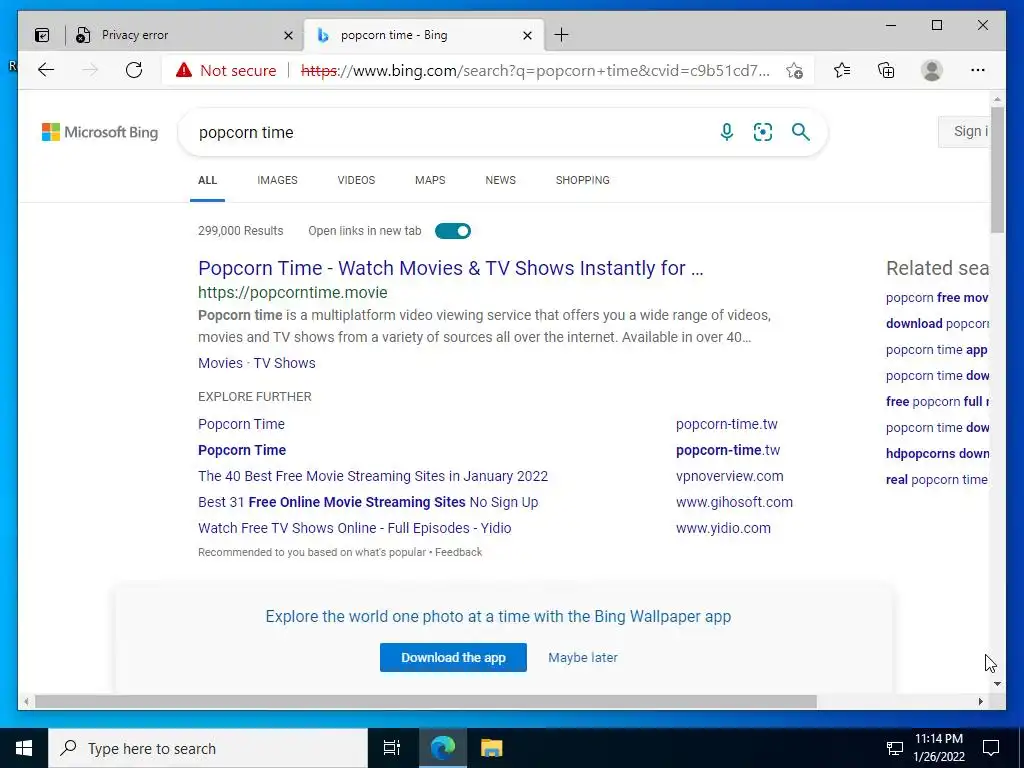Click the Edge icon in taskbar
The image size is (1024, 768).
pos(443,748)
